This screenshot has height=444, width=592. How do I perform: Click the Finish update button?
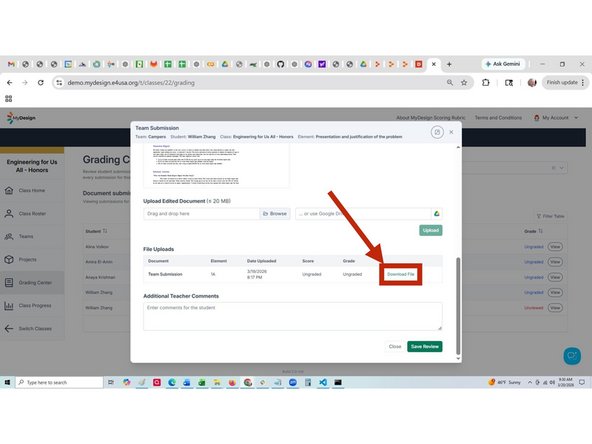(x=565, y=82)
